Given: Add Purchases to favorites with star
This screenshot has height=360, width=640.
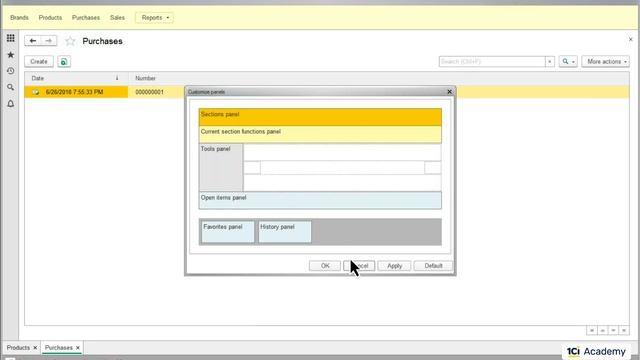Looking at the screenshot, I should click(x=70, y=41).
